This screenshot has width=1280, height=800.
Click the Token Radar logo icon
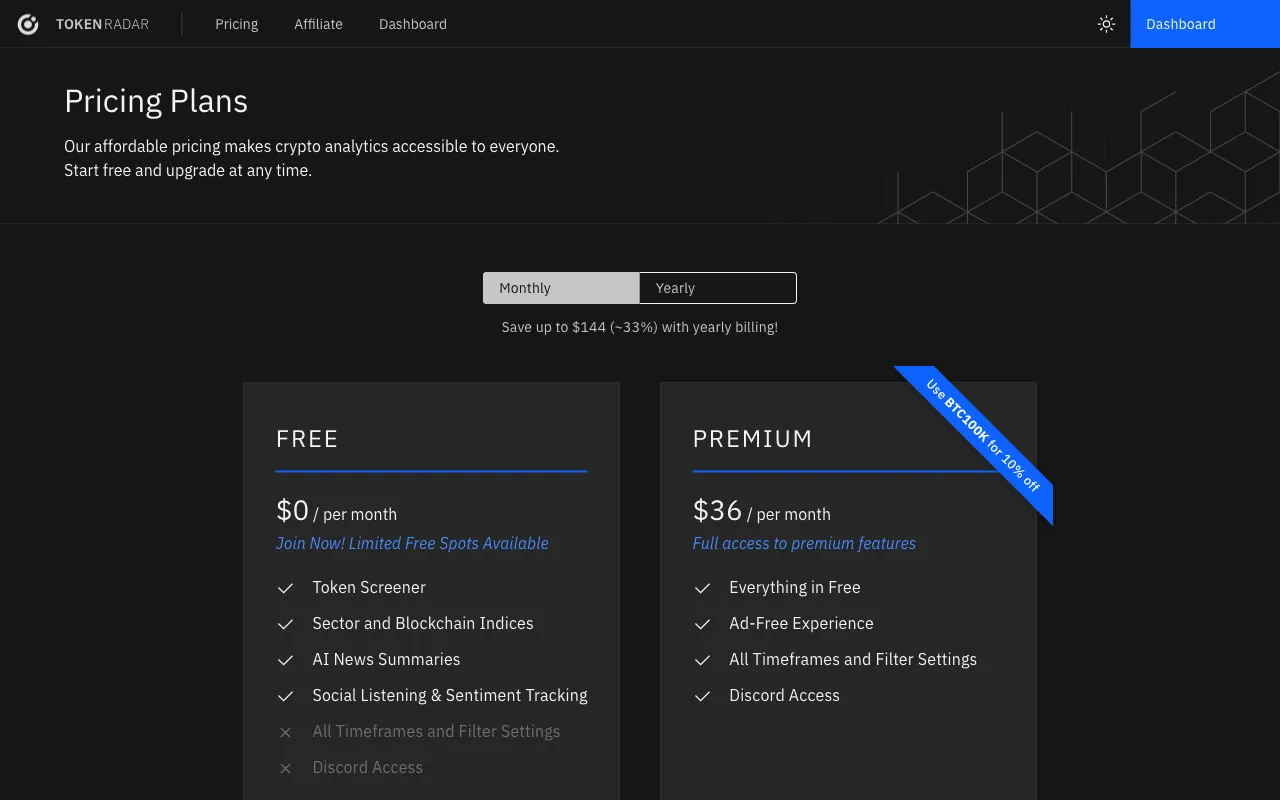[x=28, y=24]
